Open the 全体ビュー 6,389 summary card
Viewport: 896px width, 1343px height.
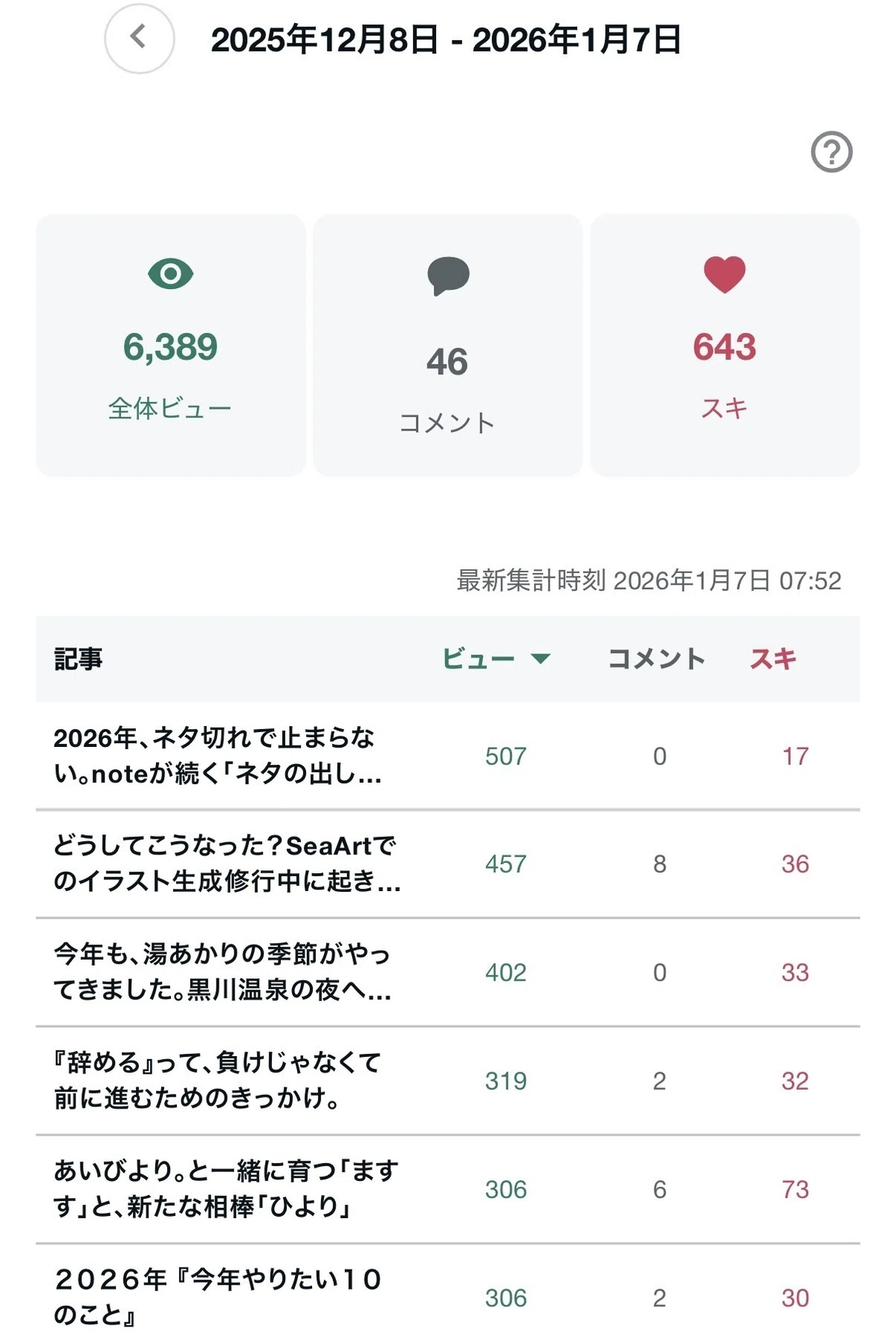point(171,345)
